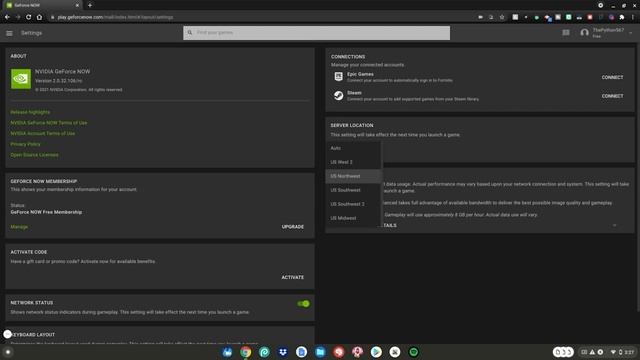This screenshot has height=360, width=640.
Task: Open the news feed icon beside the account
Action: pyautogui.click(x=566, y=33)
